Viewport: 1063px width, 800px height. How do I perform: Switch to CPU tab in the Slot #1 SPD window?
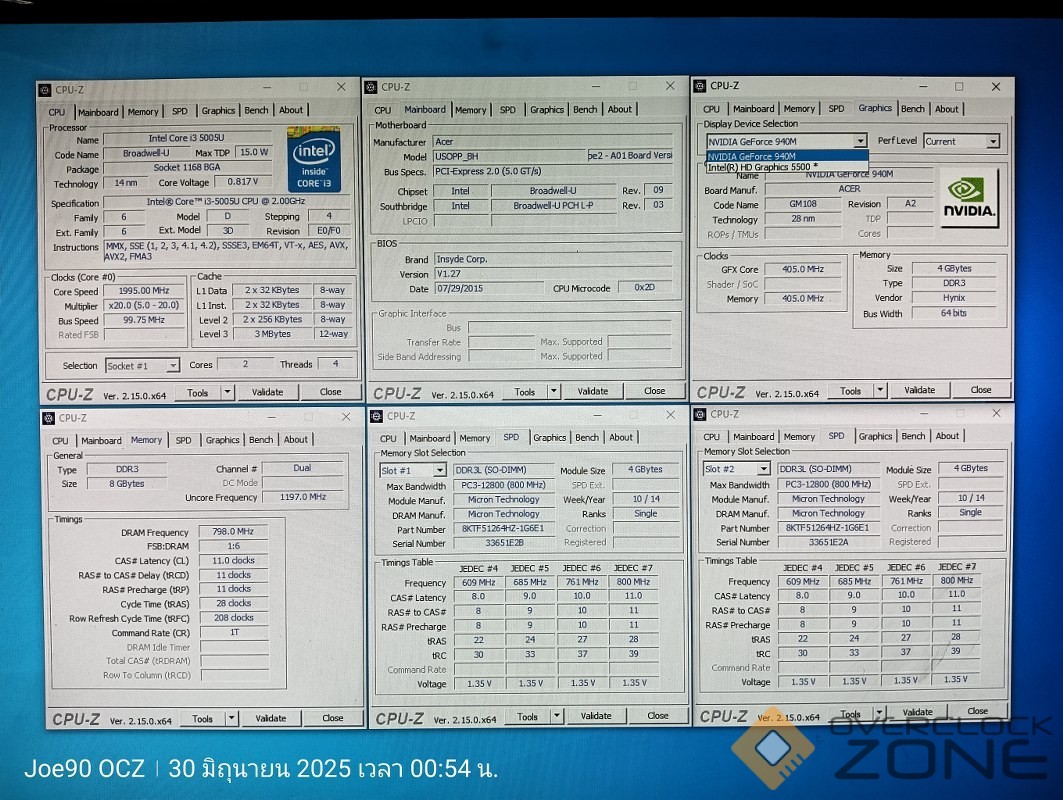pyautogui.click(x=388, y=438)
